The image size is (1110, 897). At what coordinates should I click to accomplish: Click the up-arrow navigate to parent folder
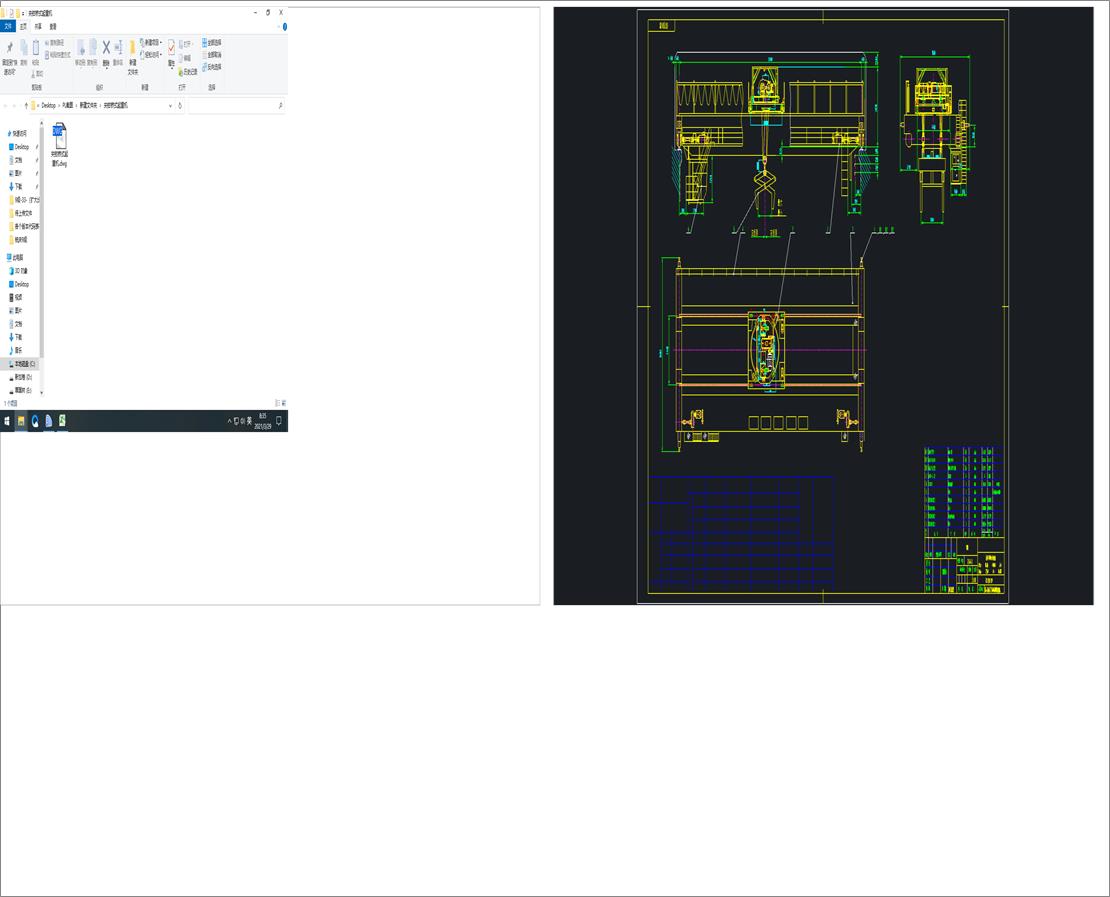(x=26, y=105)
